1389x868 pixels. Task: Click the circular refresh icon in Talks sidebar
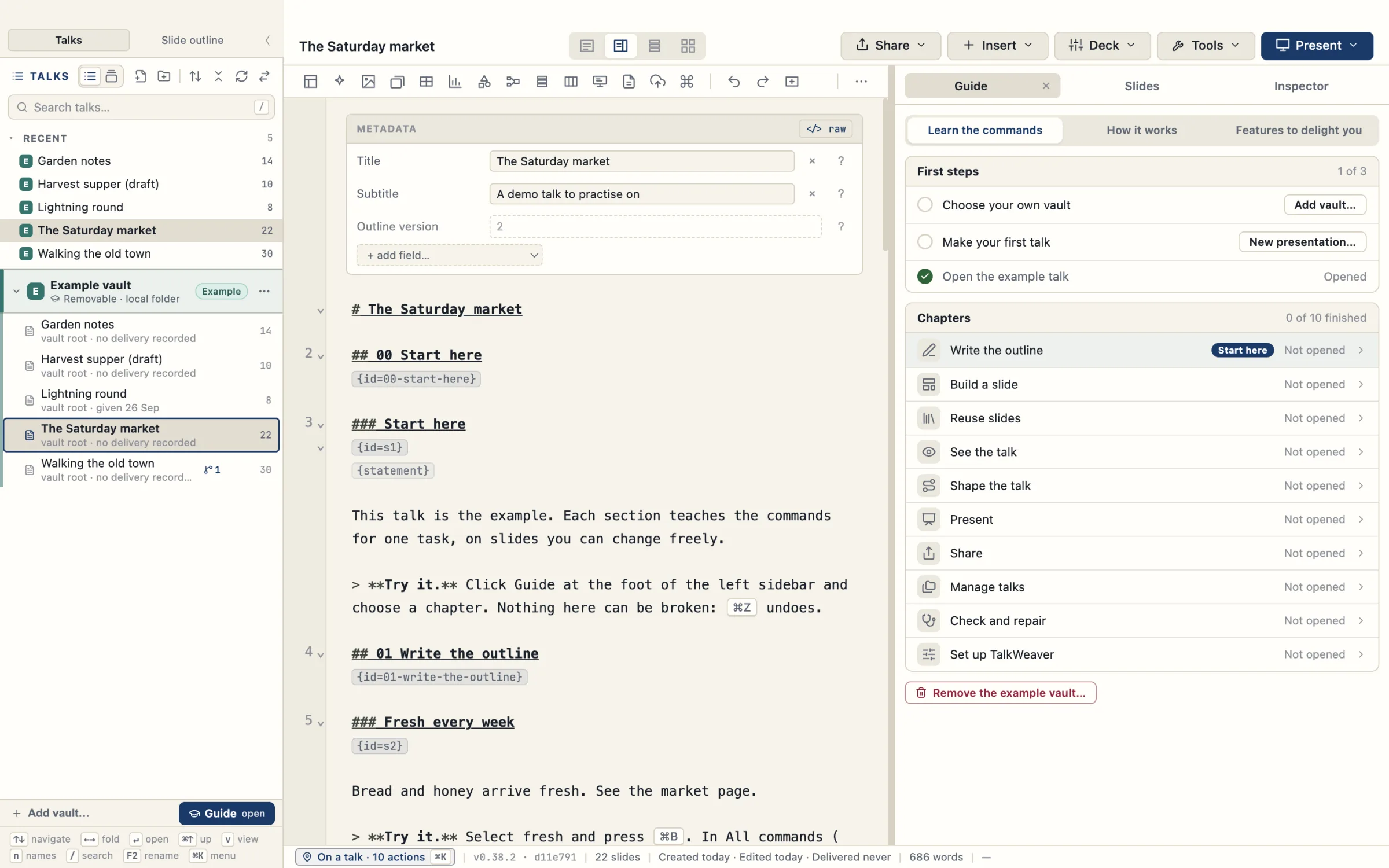tap(241, 76)
